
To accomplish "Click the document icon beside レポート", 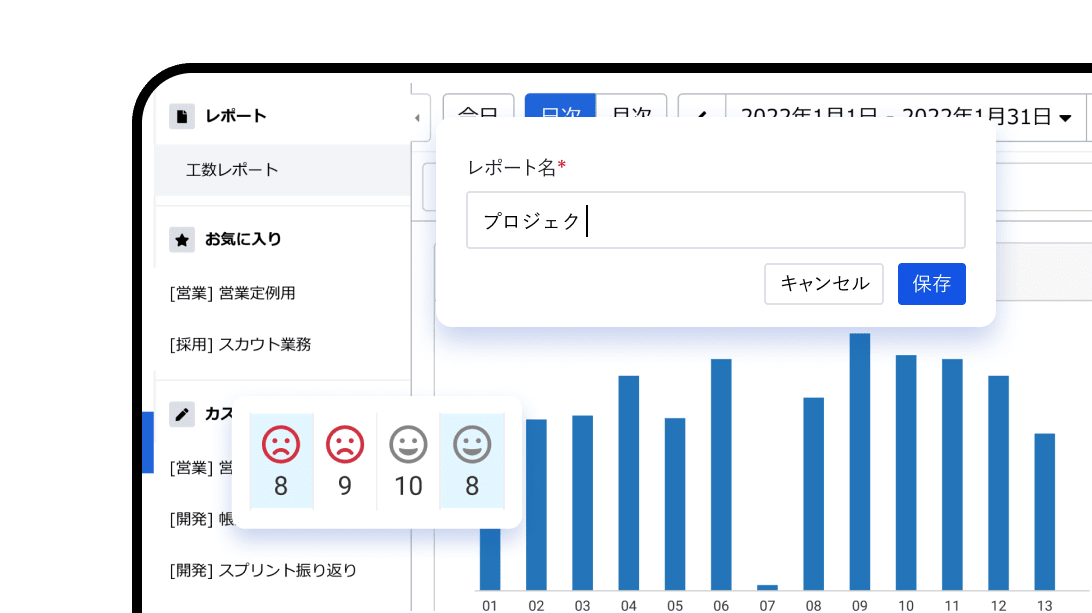I will (x=181, y=116).
